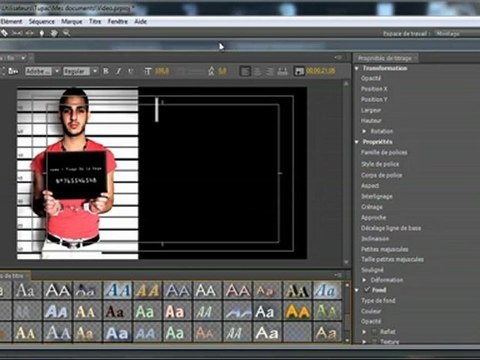The width and height of the screenshot is (480, 360).
Task: Select the title styles panel tab
Action: click(15, 276)
